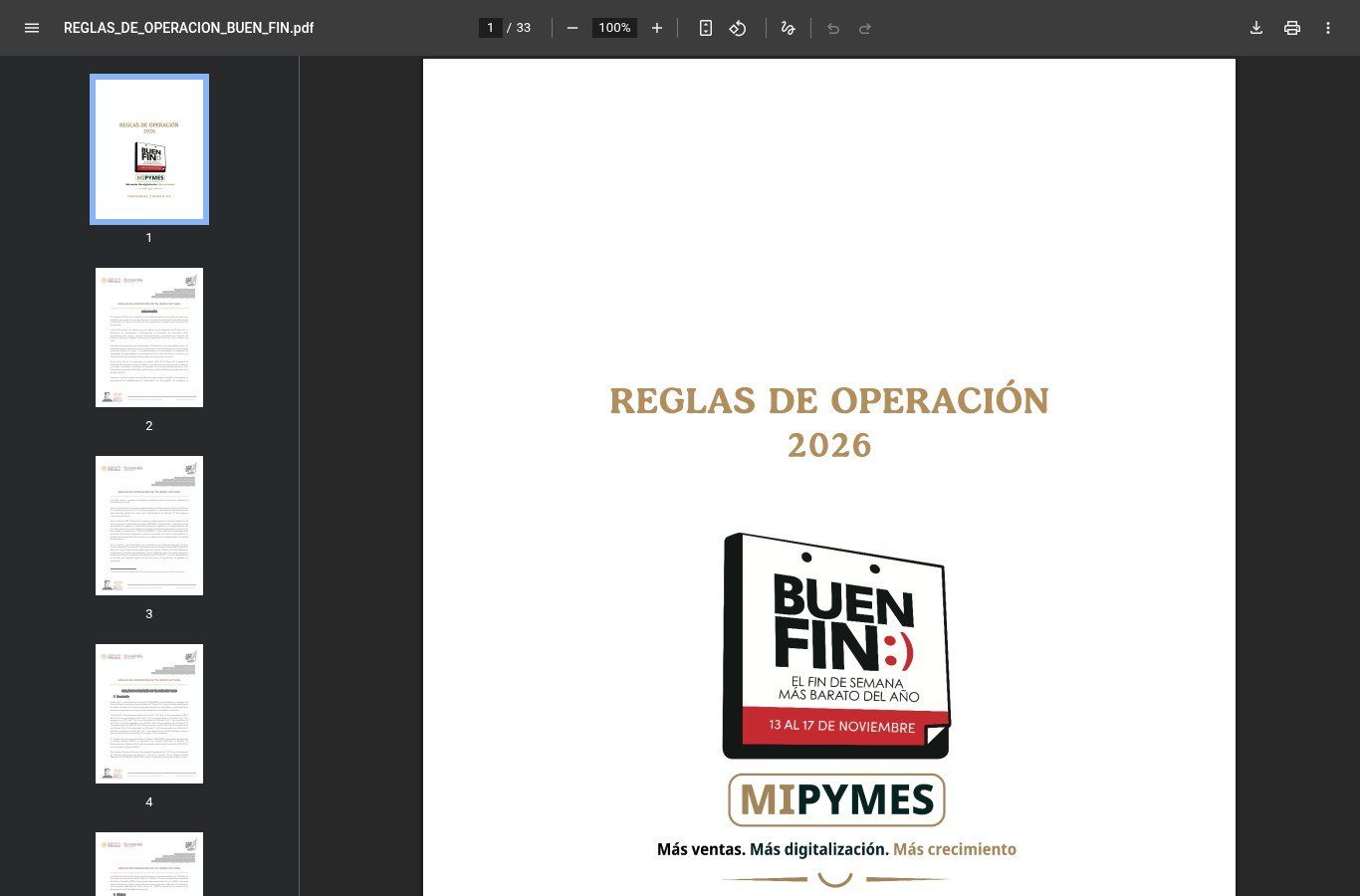The height and width of the screenshot is (896, 1360).
Task: Click the fit to page icon
Action: [706, 28]
